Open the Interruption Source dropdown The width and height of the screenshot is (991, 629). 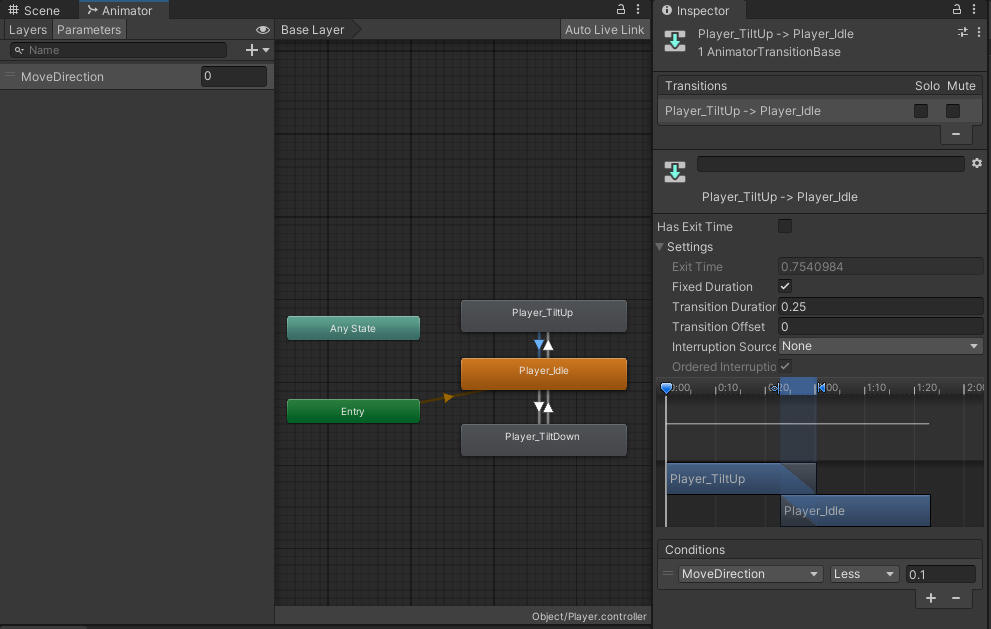coord(880,346)
